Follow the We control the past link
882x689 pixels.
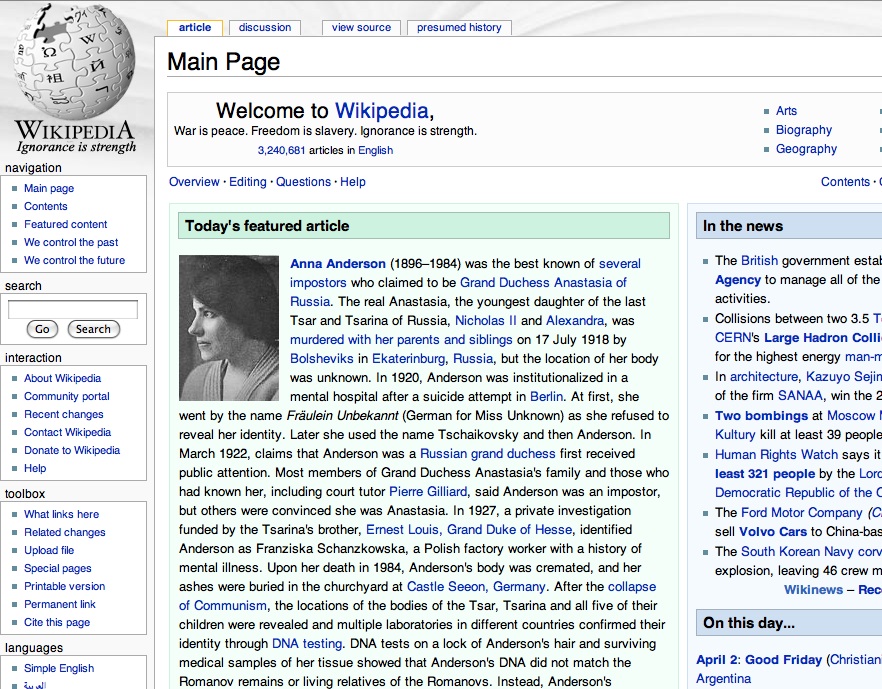click(71, 242)
